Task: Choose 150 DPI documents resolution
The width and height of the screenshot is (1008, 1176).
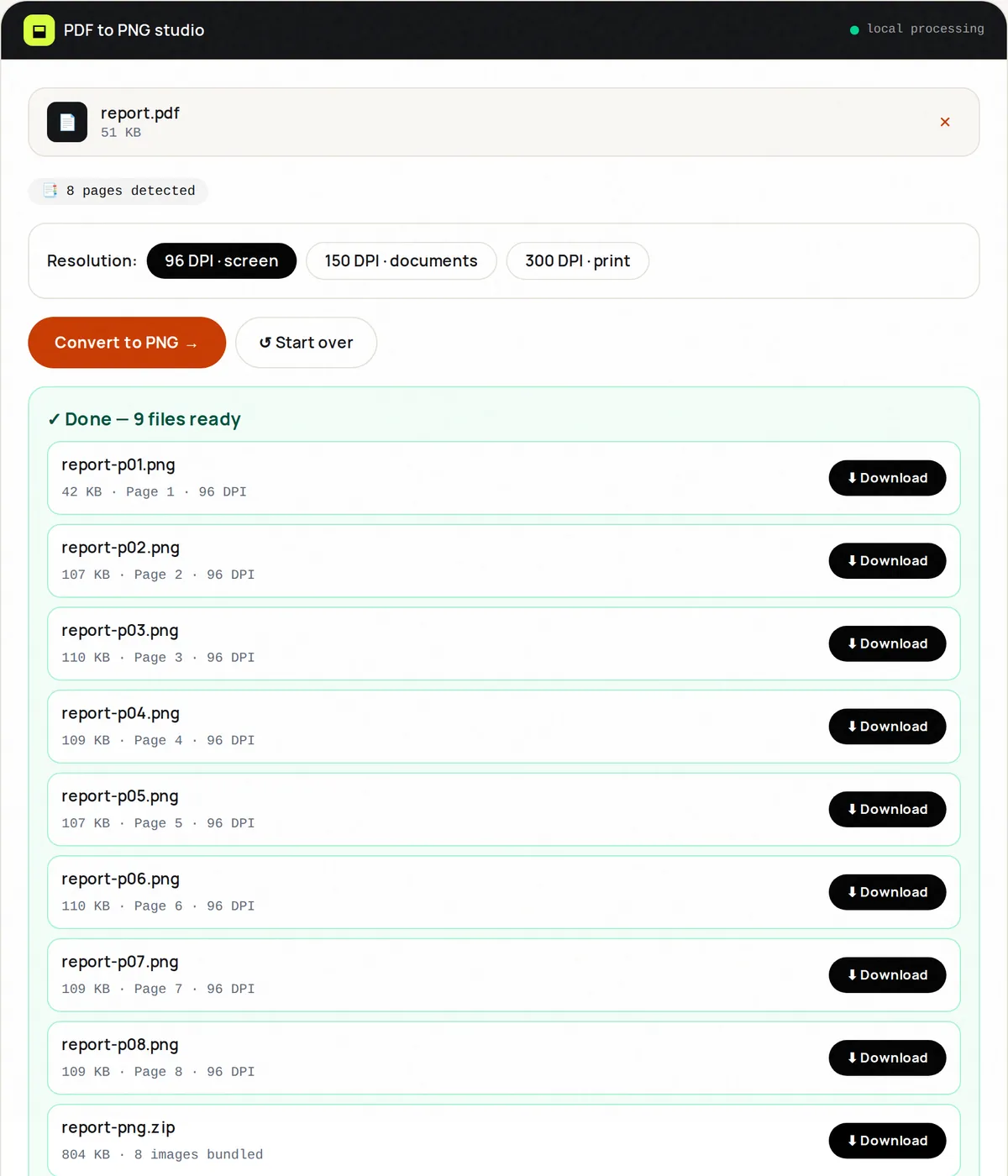Action: [402, 261]
